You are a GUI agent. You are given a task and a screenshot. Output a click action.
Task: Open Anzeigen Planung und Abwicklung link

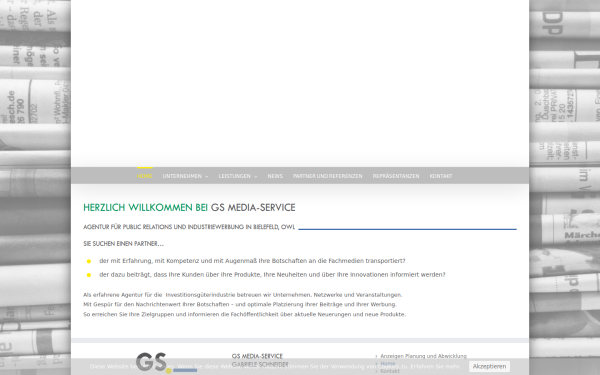[424, 356]
